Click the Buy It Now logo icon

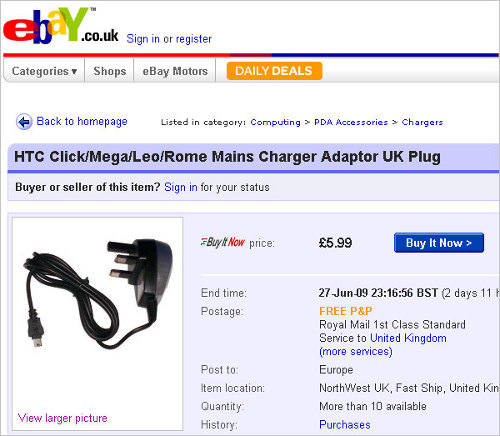click(x=223, y=242)
